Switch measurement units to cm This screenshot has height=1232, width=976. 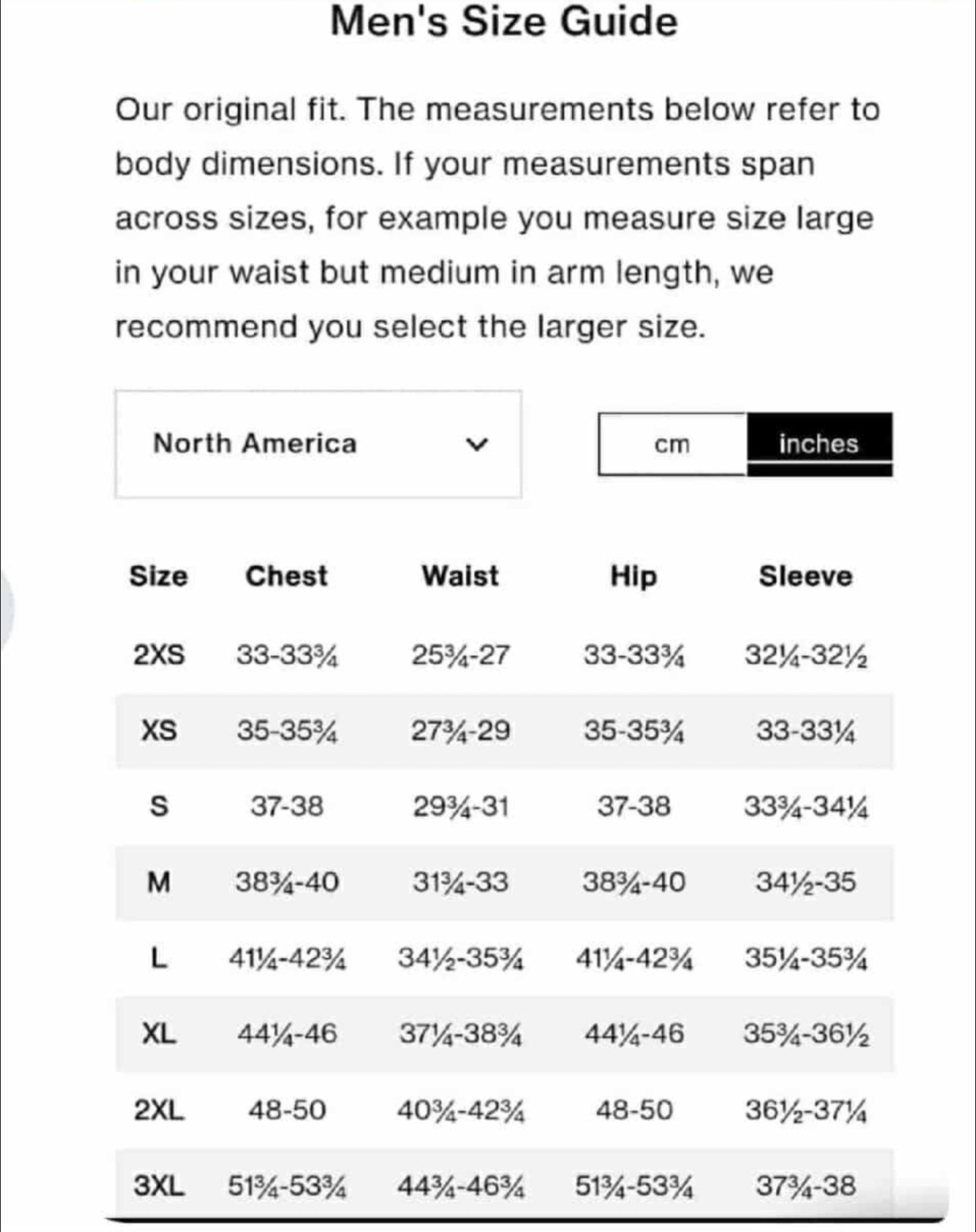(672, 444)
